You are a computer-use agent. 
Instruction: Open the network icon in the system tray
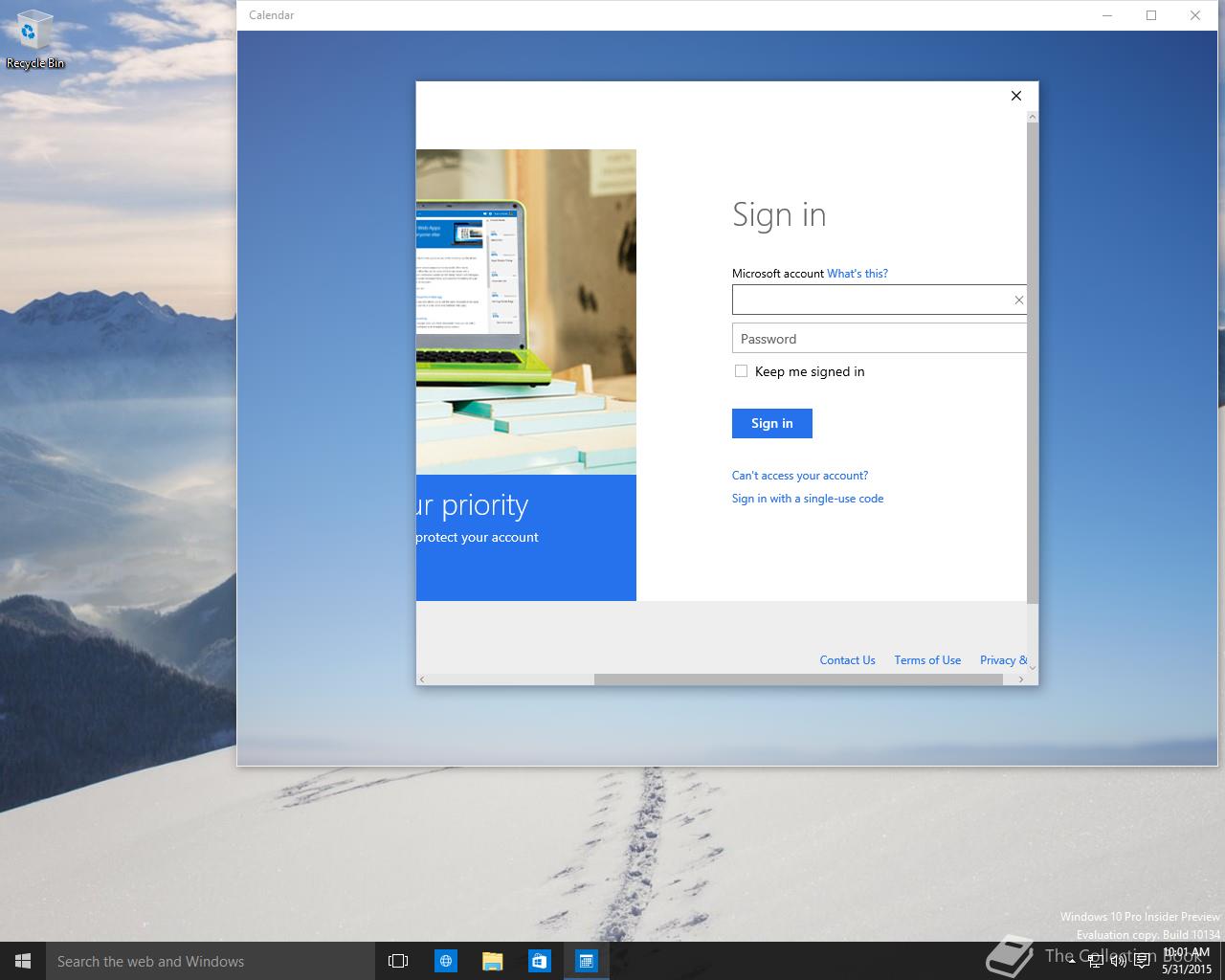[1095, 961]
